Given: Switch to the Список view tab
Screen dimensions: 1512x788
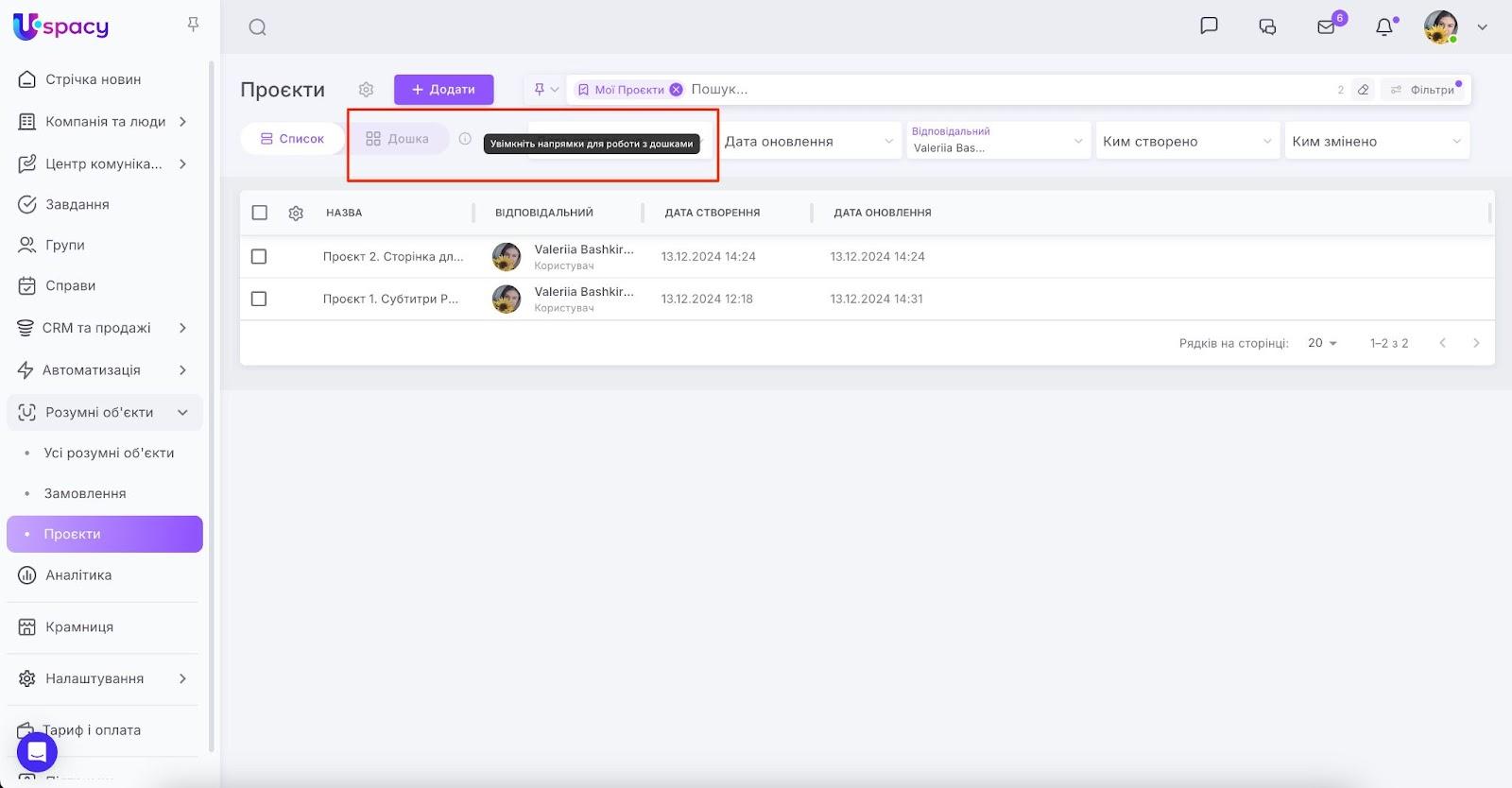Looking at the screenshot, I should [292, 139].
